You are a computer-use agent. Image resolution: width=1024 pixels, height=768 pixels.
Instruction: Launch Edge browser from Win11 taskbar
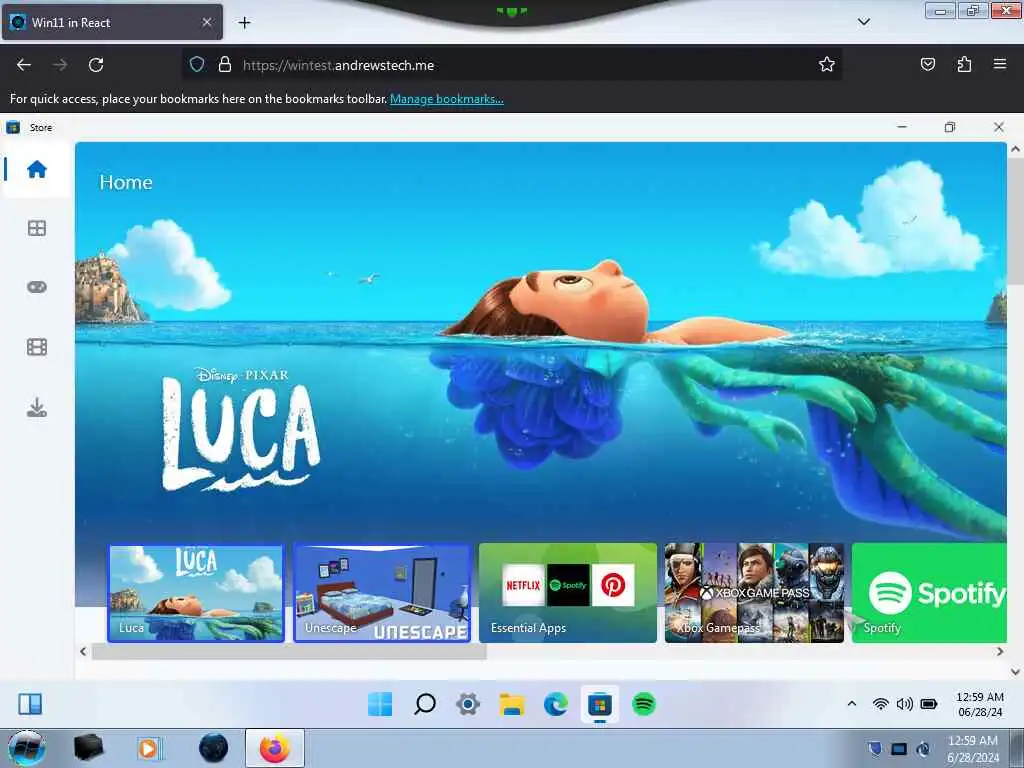point(556,704)
